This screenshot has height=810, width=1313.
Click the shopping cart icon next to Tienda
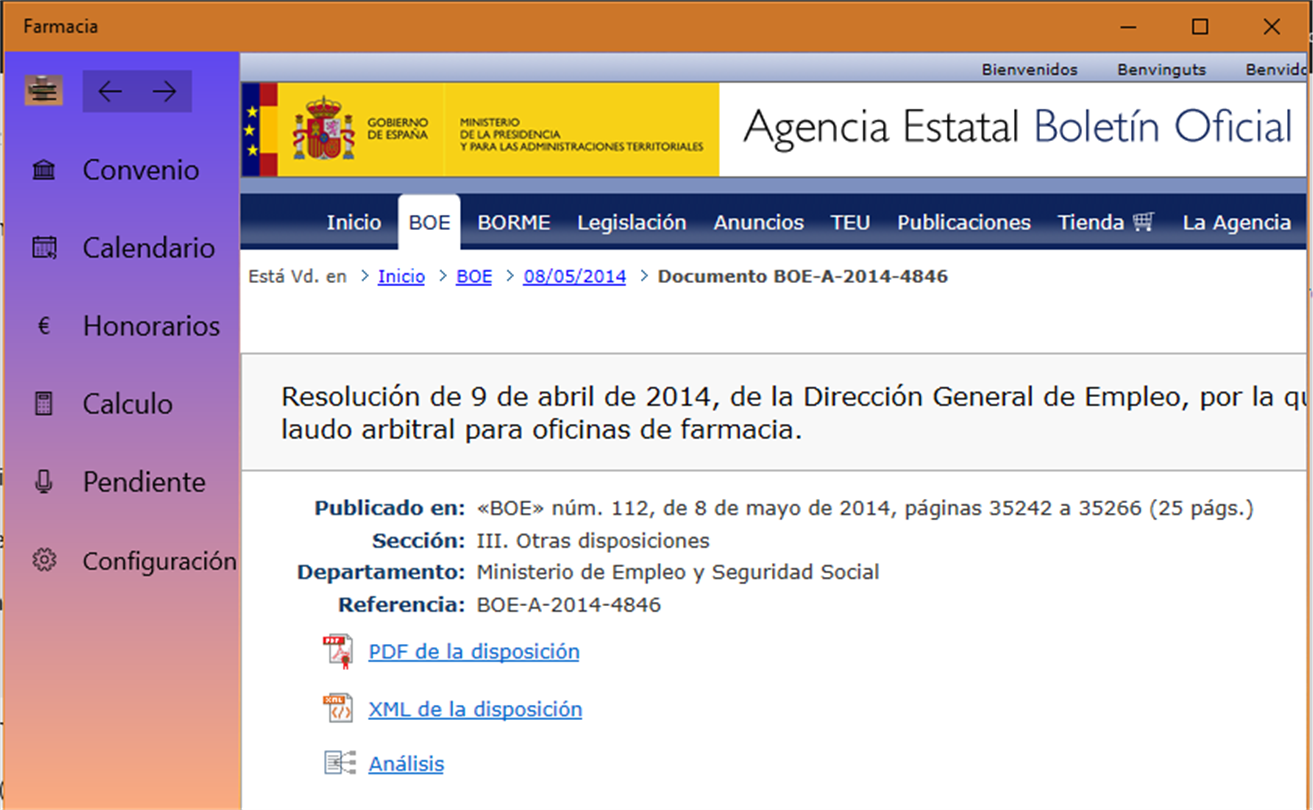[1144, 222]
